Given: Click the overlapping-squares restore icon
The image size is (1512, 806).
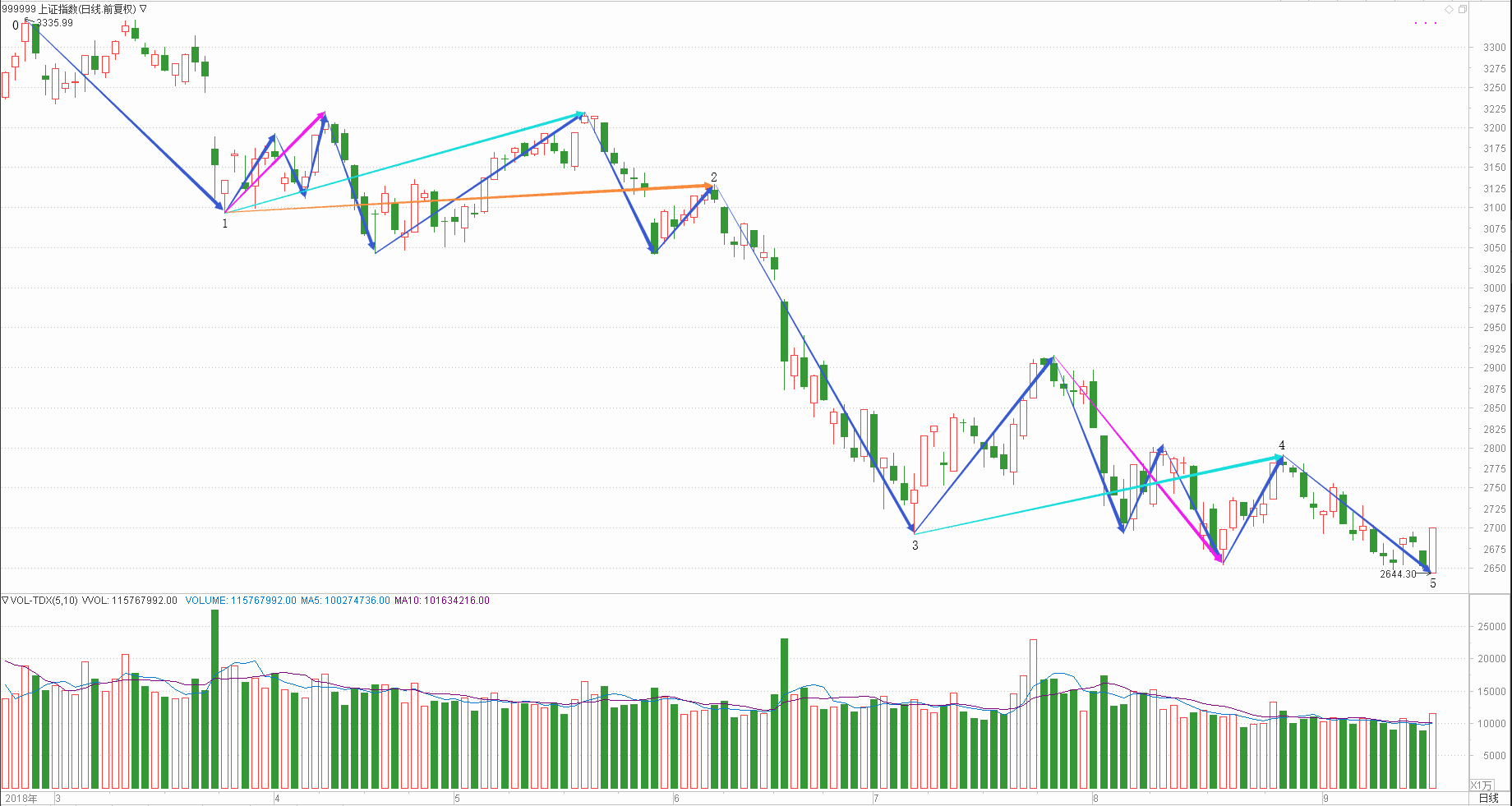Looking at the screenshot, I should [x=1463, y=9].
